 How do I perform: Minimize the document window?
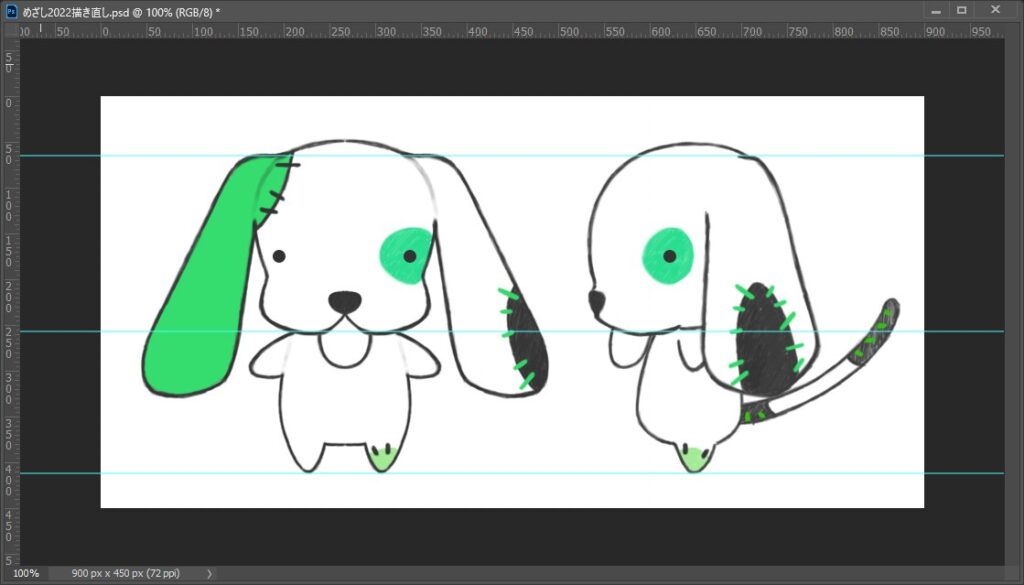(x=936, y=11)
